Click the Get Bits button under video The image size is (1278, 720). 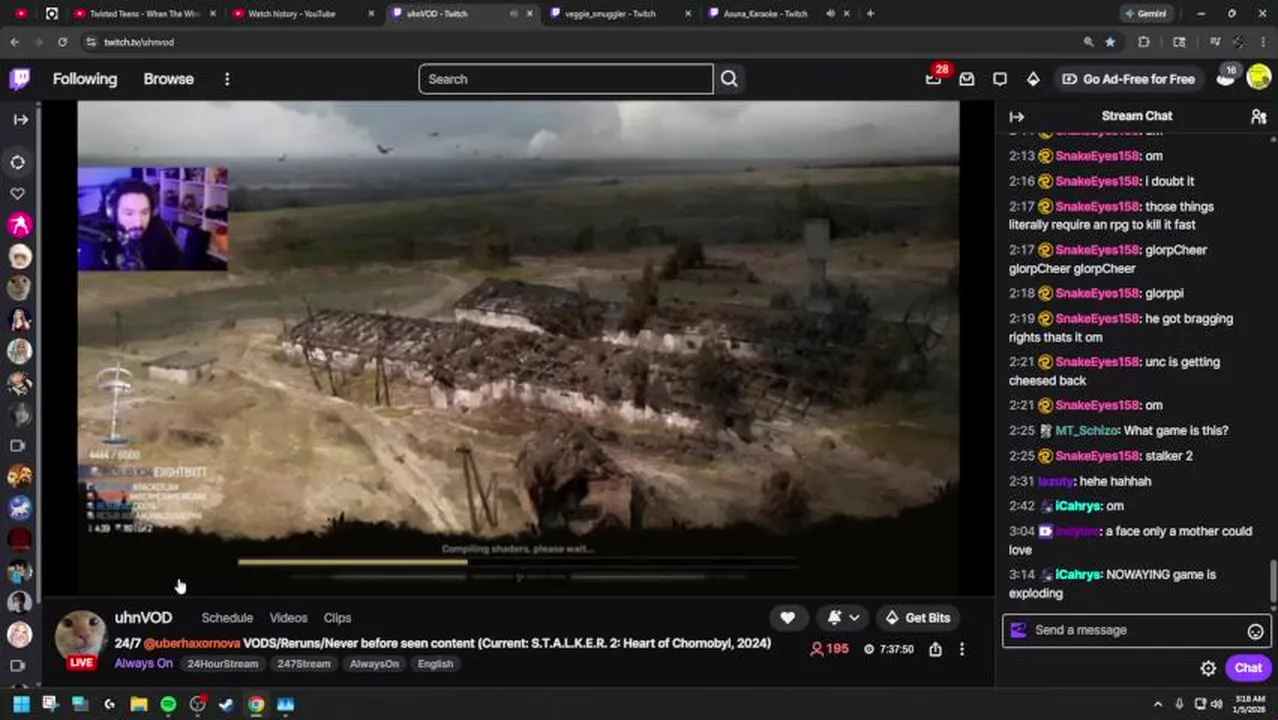point(917,618)
